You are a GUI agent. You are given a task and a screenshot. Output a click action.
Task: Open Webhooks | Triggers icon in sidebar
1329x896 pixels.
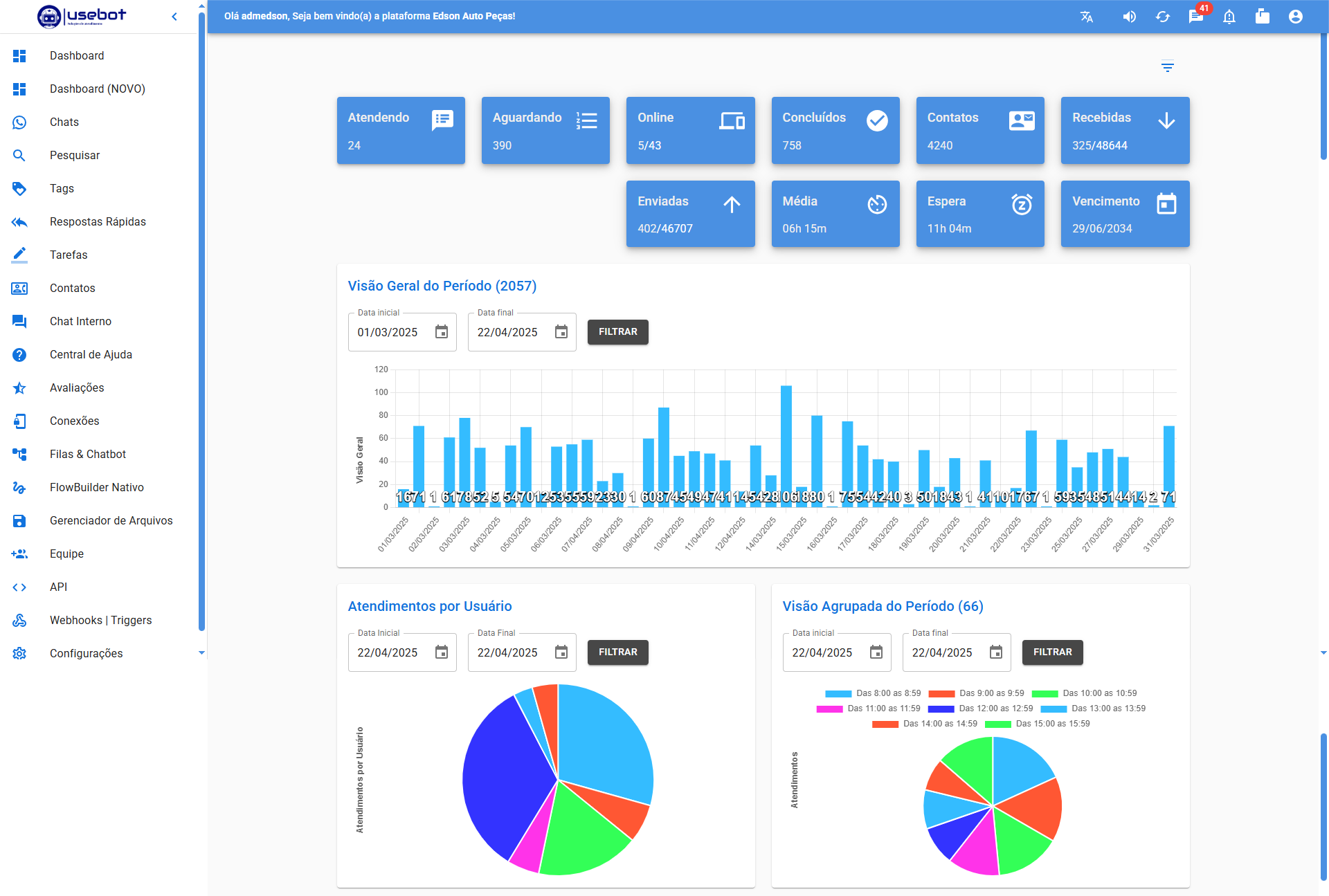(x=19, y=620)
